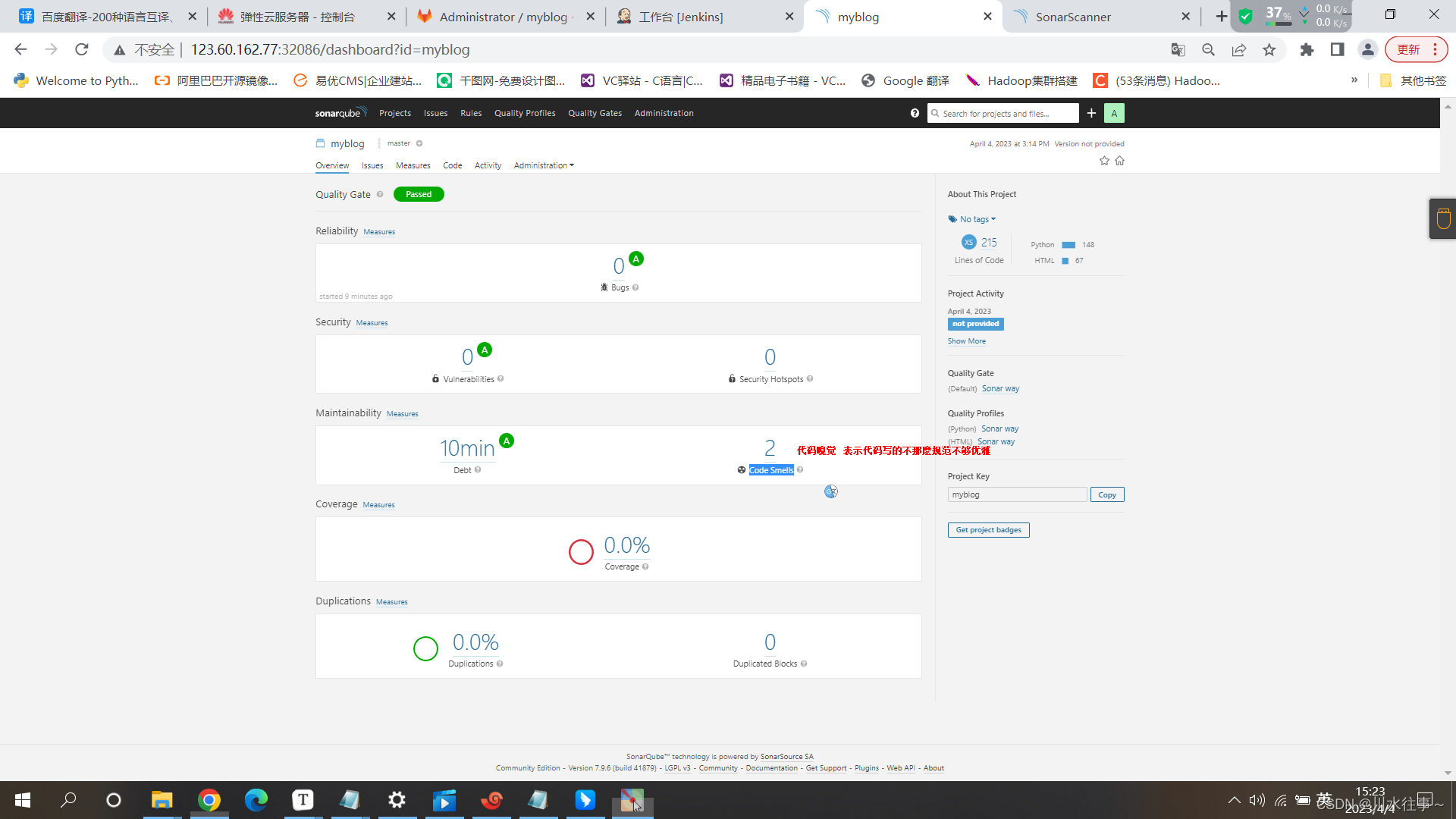
Task: Open the user avatar A menu
Action: [1114, 113]
